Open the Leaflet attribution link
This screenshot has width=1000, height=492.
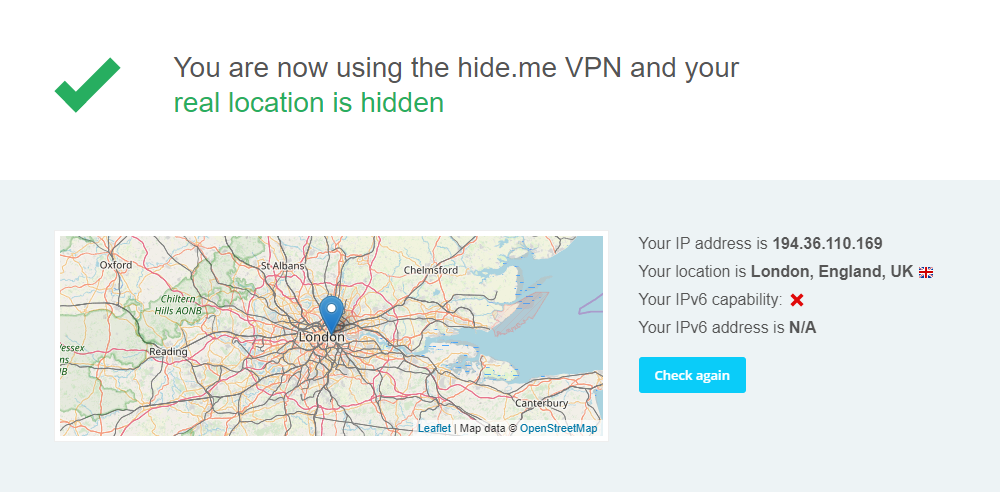(x=434, y=428)
